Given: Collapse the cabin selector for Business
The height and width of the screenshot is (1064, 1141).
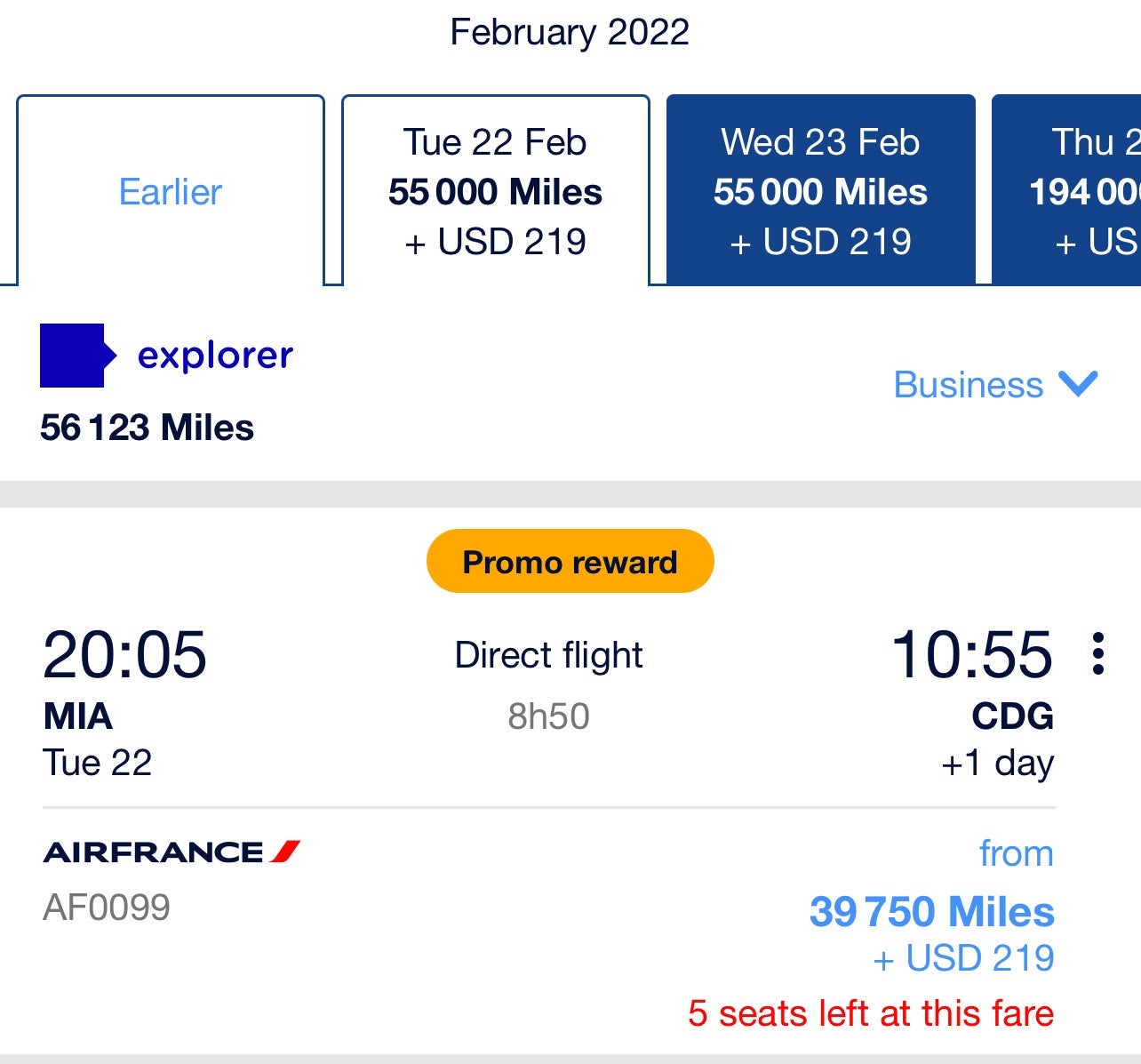Looking at the screenshot, I should (x=1078, y=386).
